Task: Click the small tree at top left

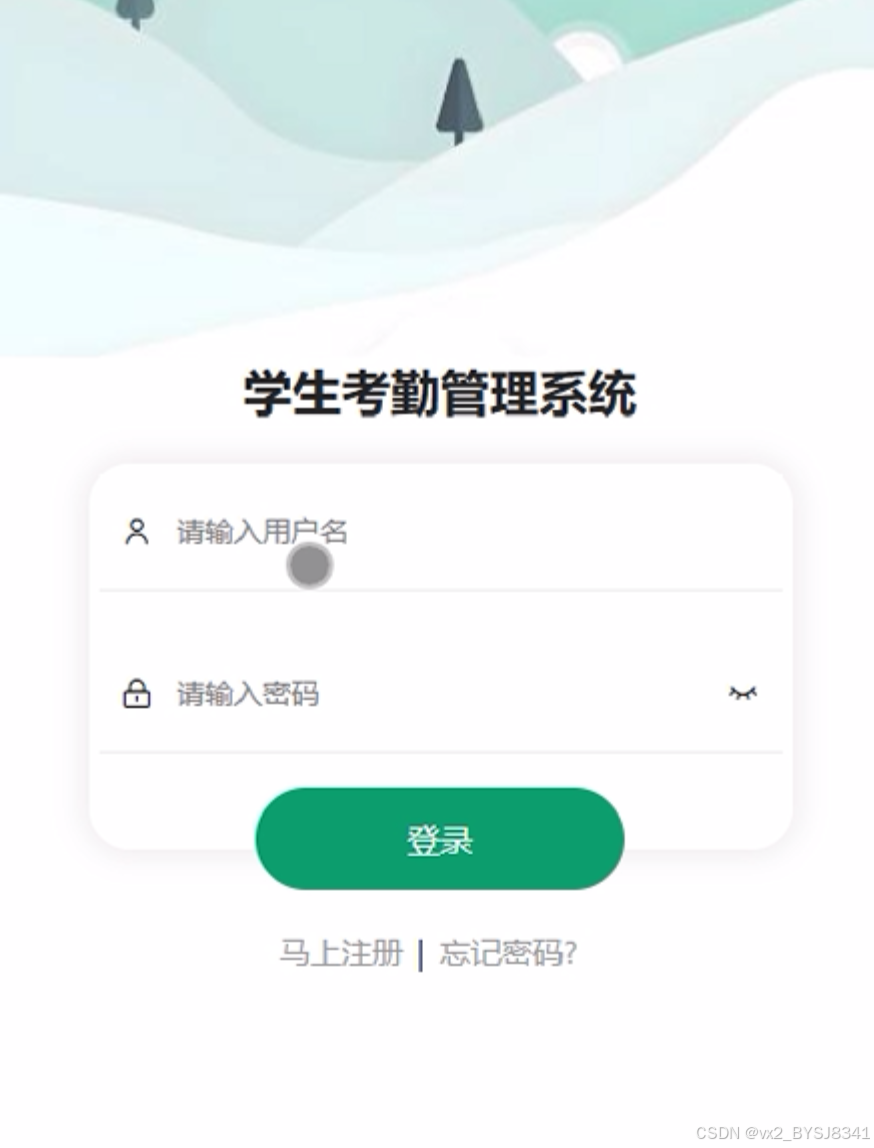Action: tap(136, 12)
